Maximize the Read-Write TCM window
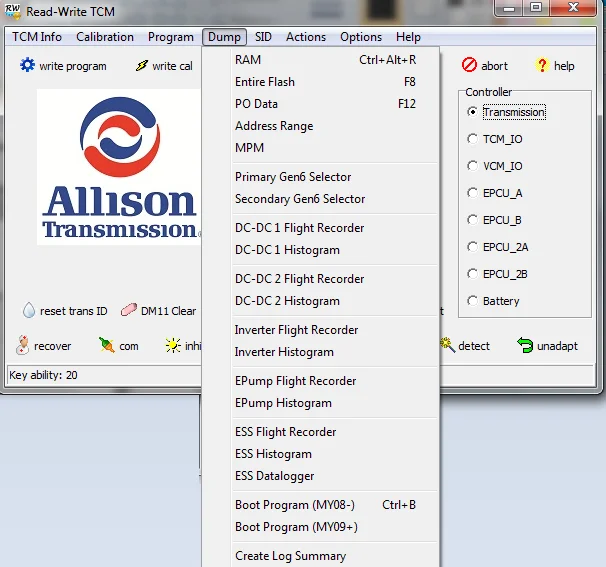This screenshot has width=606, height=567. click(x=536, y=8)
